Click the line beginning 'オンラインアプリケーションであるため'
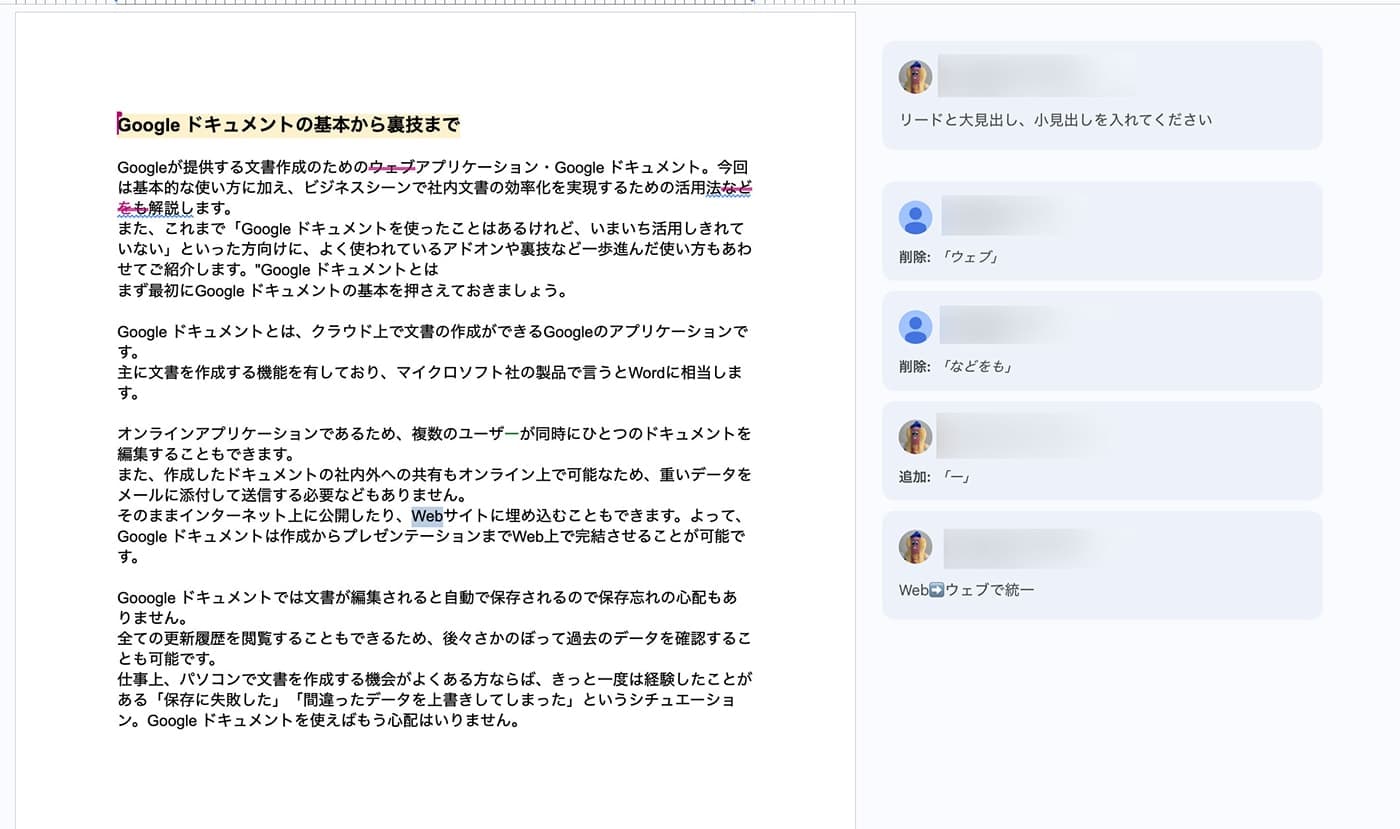1400x829 pixels. click(x=434, y=434)
